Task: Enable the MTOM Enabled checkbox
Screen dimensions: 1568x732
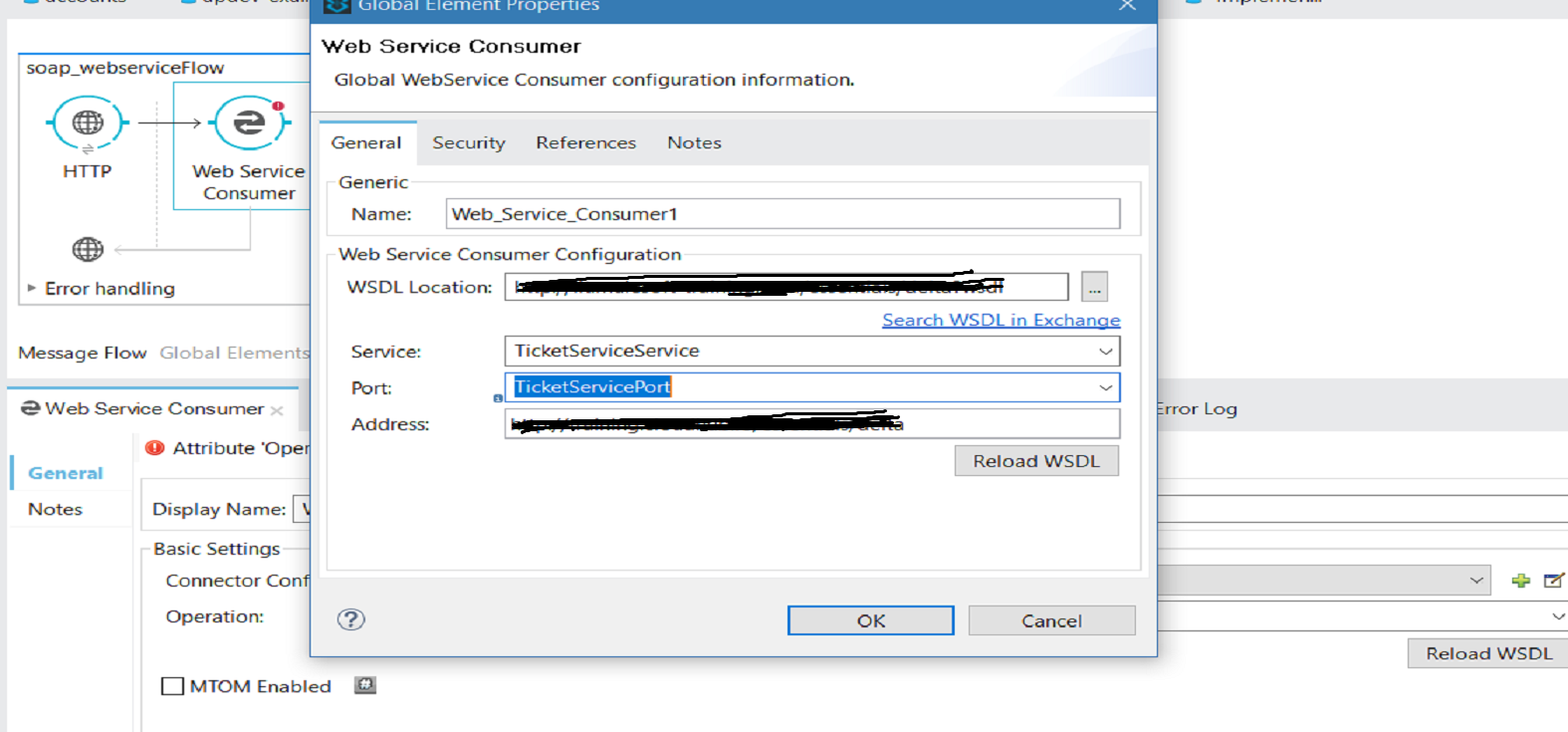Action: click(172, 686)
